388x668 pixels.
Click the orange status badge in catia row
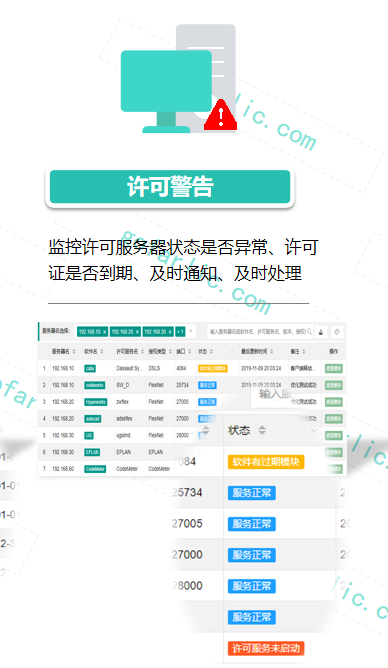coord(213,369)
